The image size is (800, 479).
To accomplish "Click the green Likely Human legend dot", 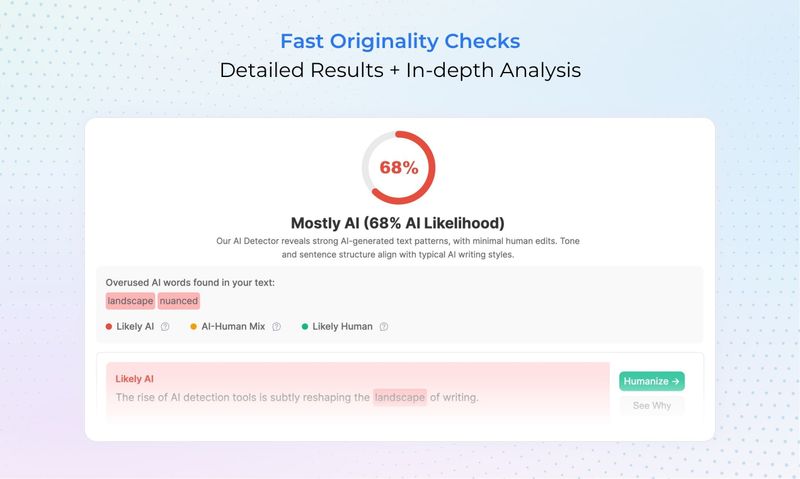I will [x=305, y=326].
